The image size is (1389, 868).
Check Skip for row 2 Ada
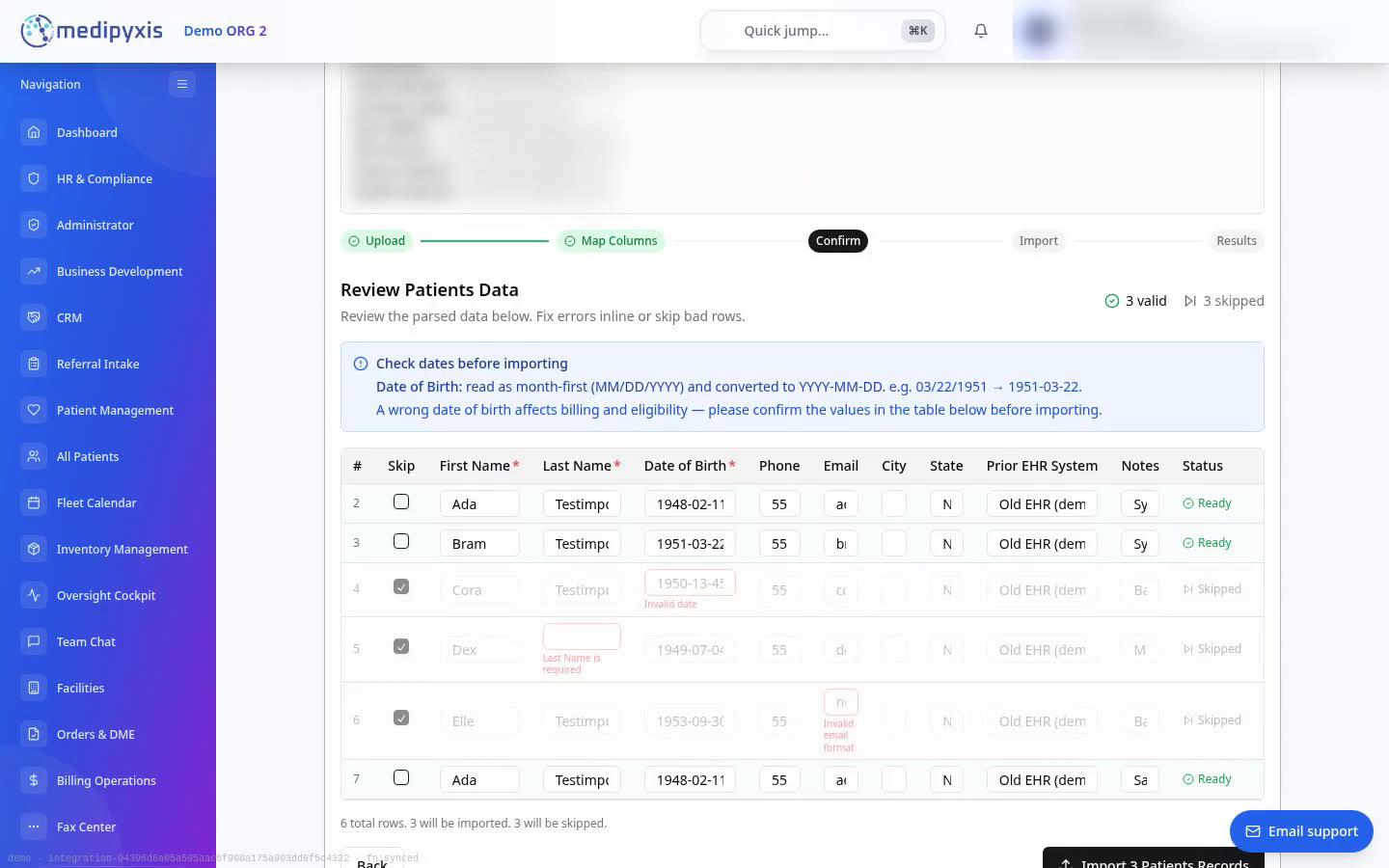point(401,502)
